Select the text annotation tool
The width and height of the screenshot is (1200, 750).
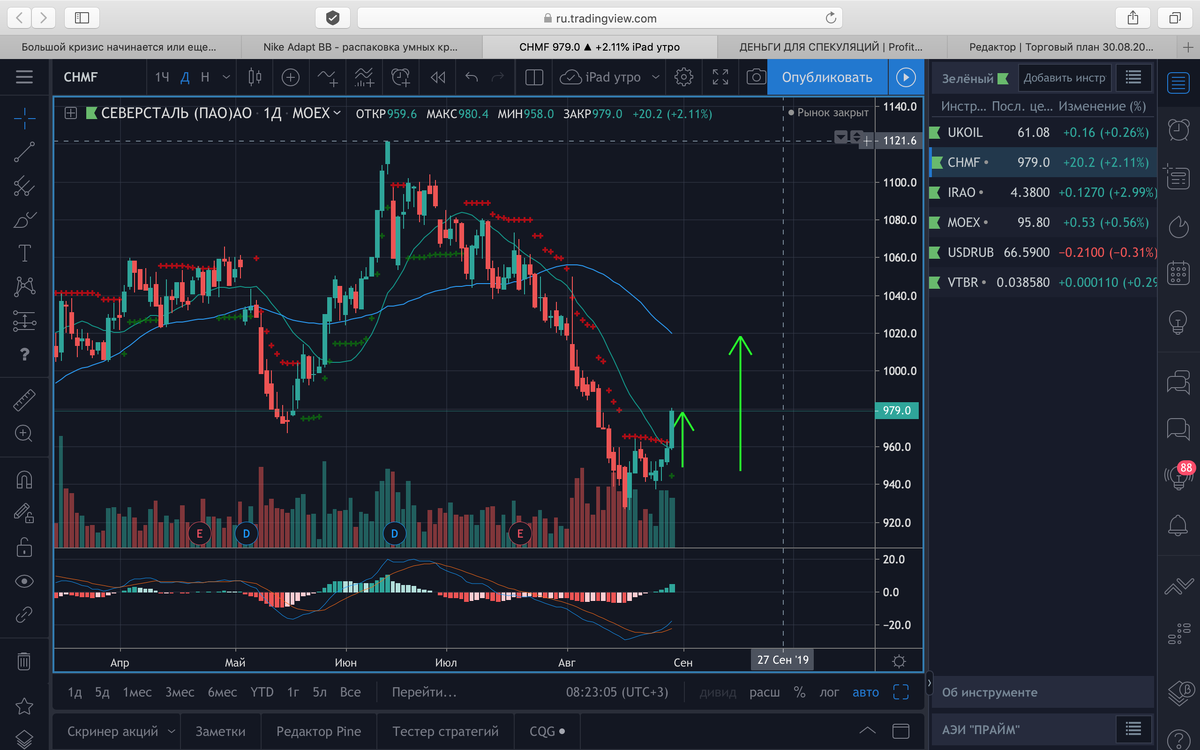(25, 253)
